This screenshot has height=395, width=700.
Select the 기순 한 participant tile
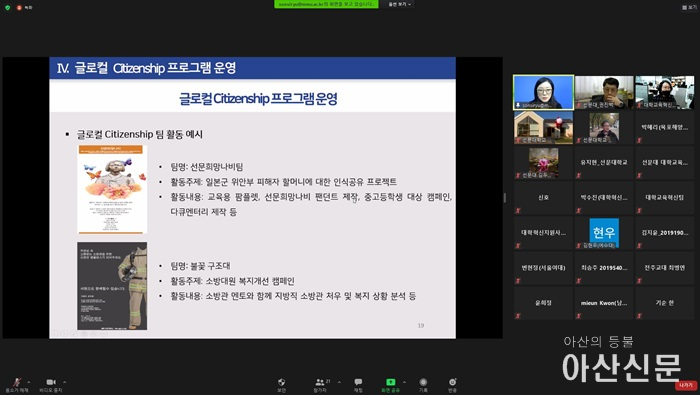(x=665, y=304)
